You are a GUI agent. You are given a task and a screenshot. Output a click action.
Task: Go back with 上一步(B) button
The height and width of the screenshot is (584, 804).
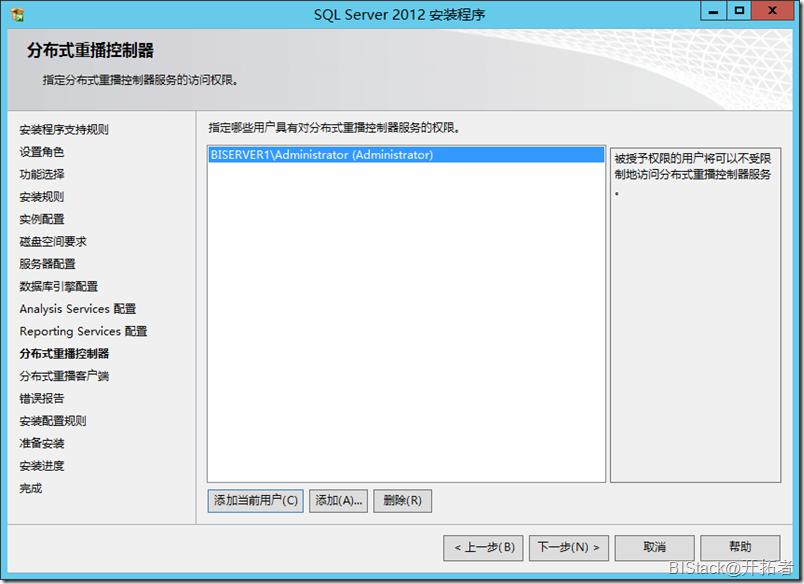click(483, 548)
